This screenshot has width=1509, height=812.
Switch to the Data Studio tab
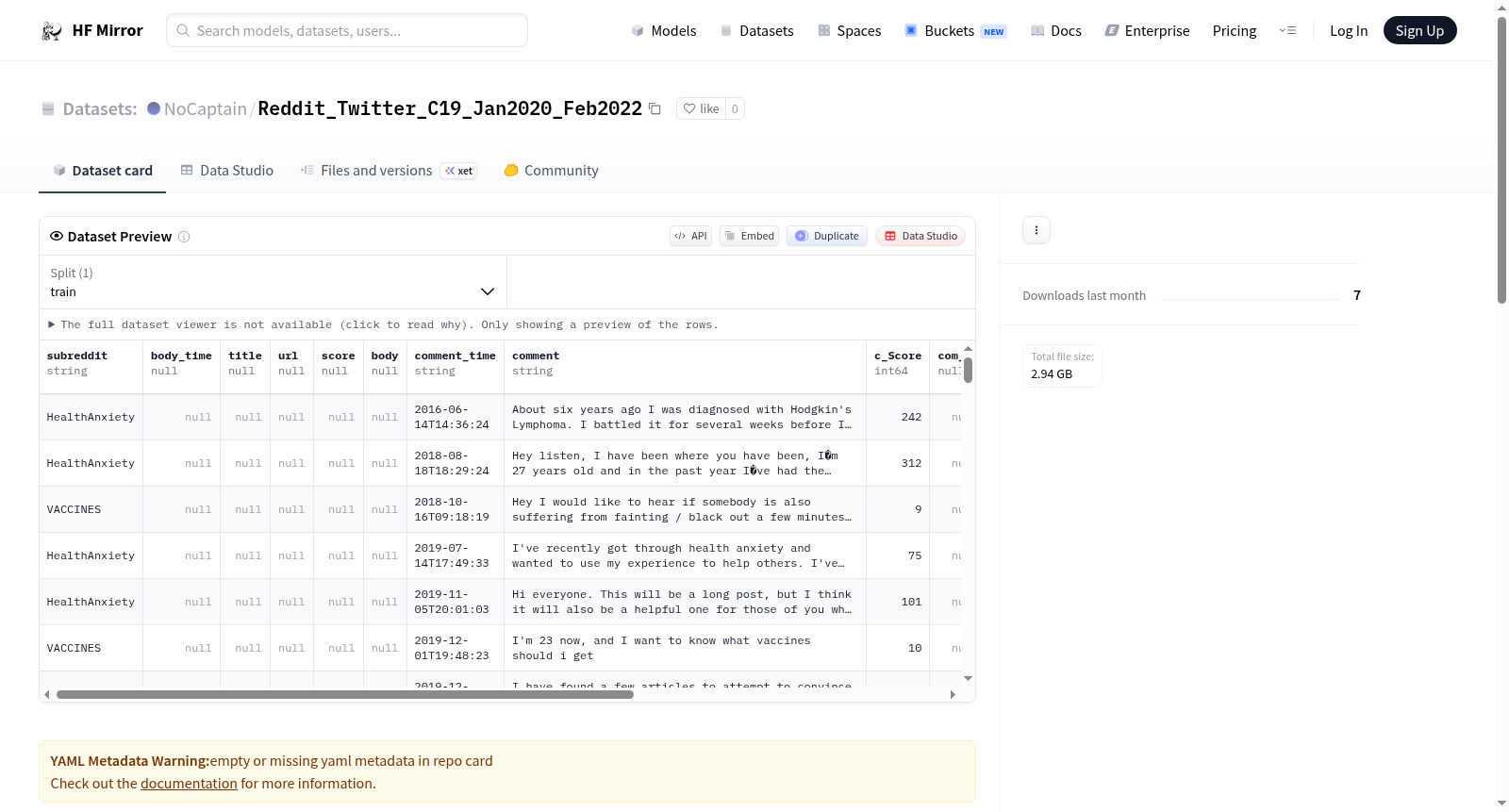click(227, 171)
